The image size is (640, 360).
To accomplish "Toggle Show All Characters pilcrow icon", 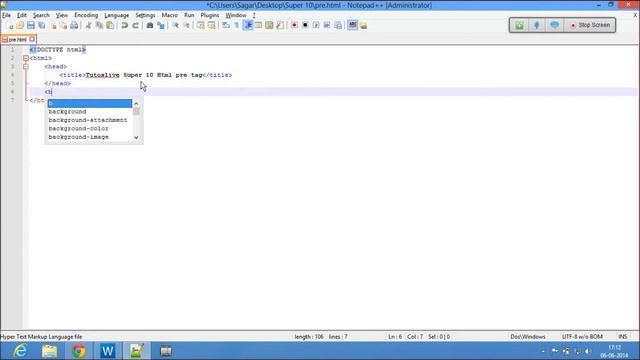I will click(237, 25).
